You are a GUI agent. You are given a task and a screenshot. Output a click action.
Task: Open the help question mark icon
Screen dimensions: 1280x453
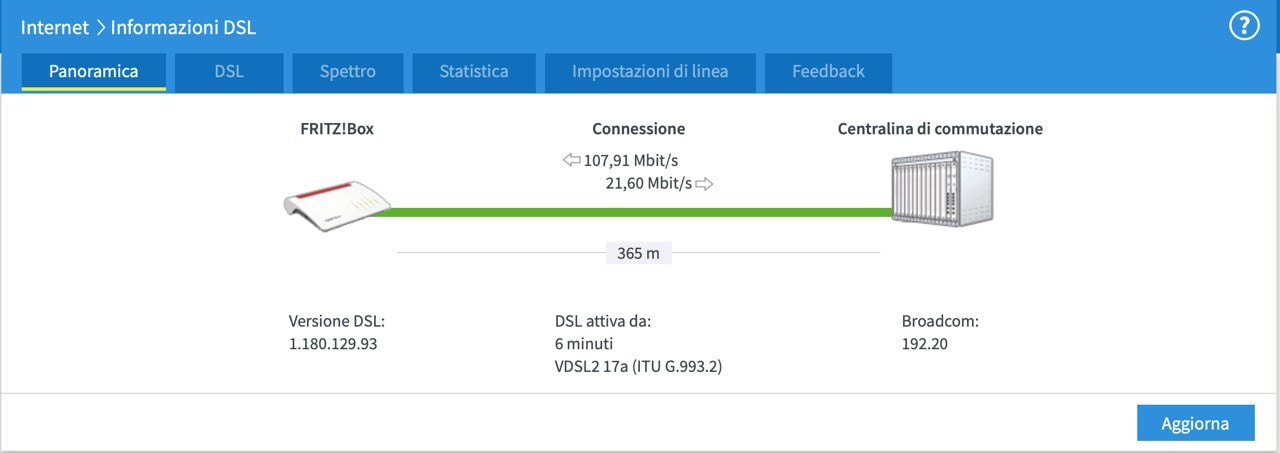pos(1244,27)
